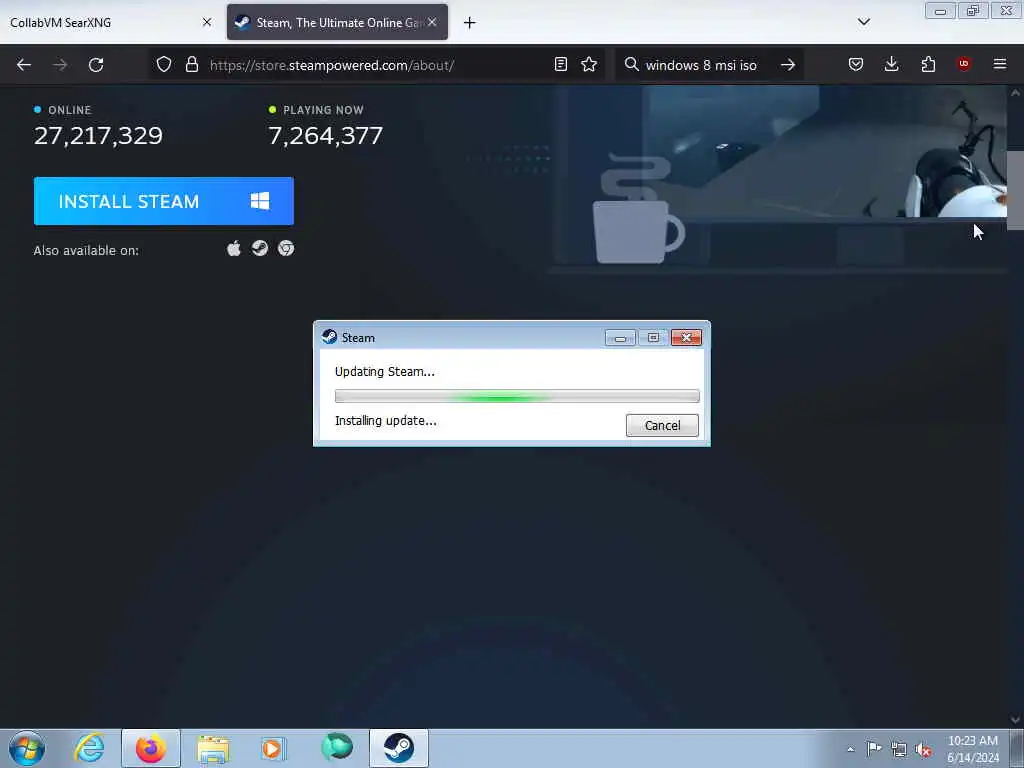This screenshot has width=1024, height=768.
Task: Submit search with the go arrow
Action: (788, 65)
